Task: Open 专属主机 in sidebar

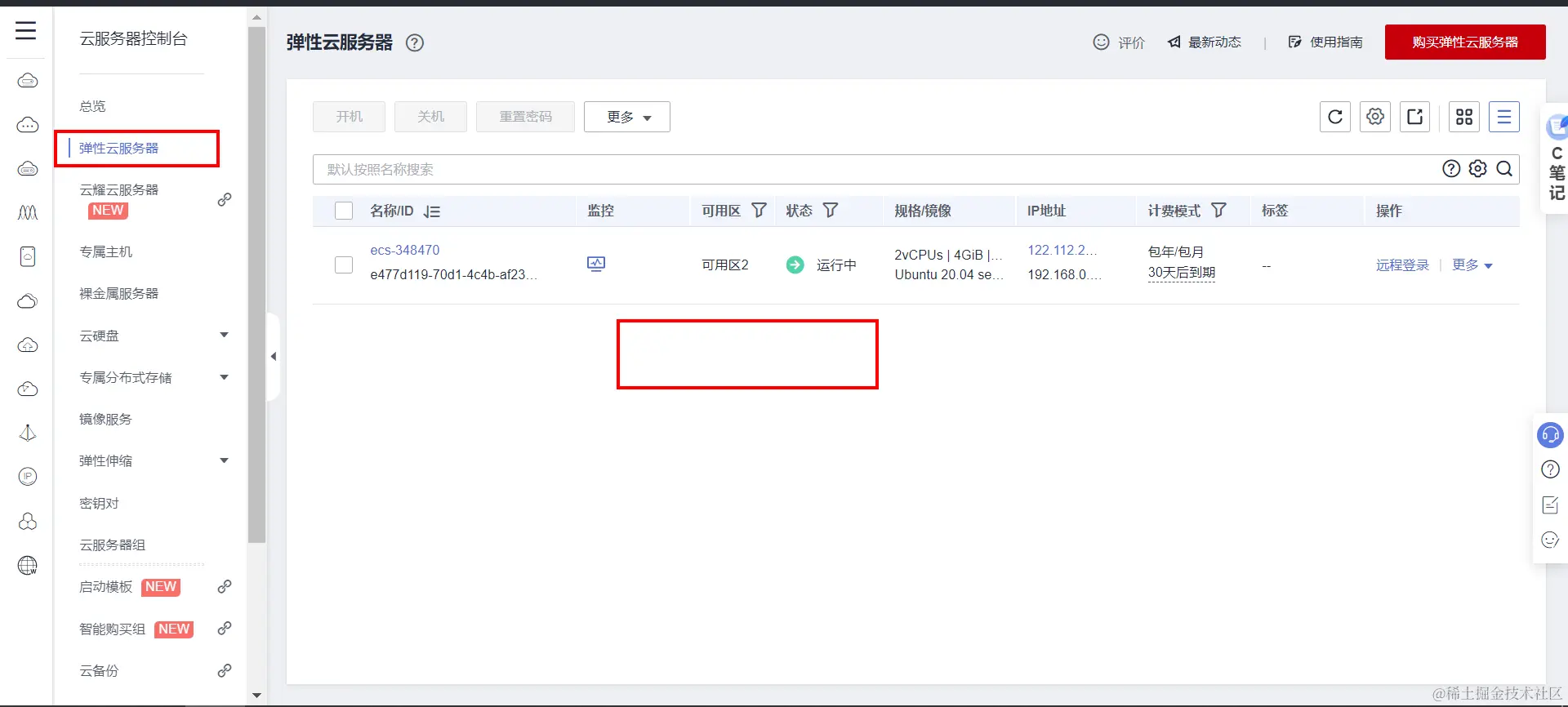Action: coord(105,251)
